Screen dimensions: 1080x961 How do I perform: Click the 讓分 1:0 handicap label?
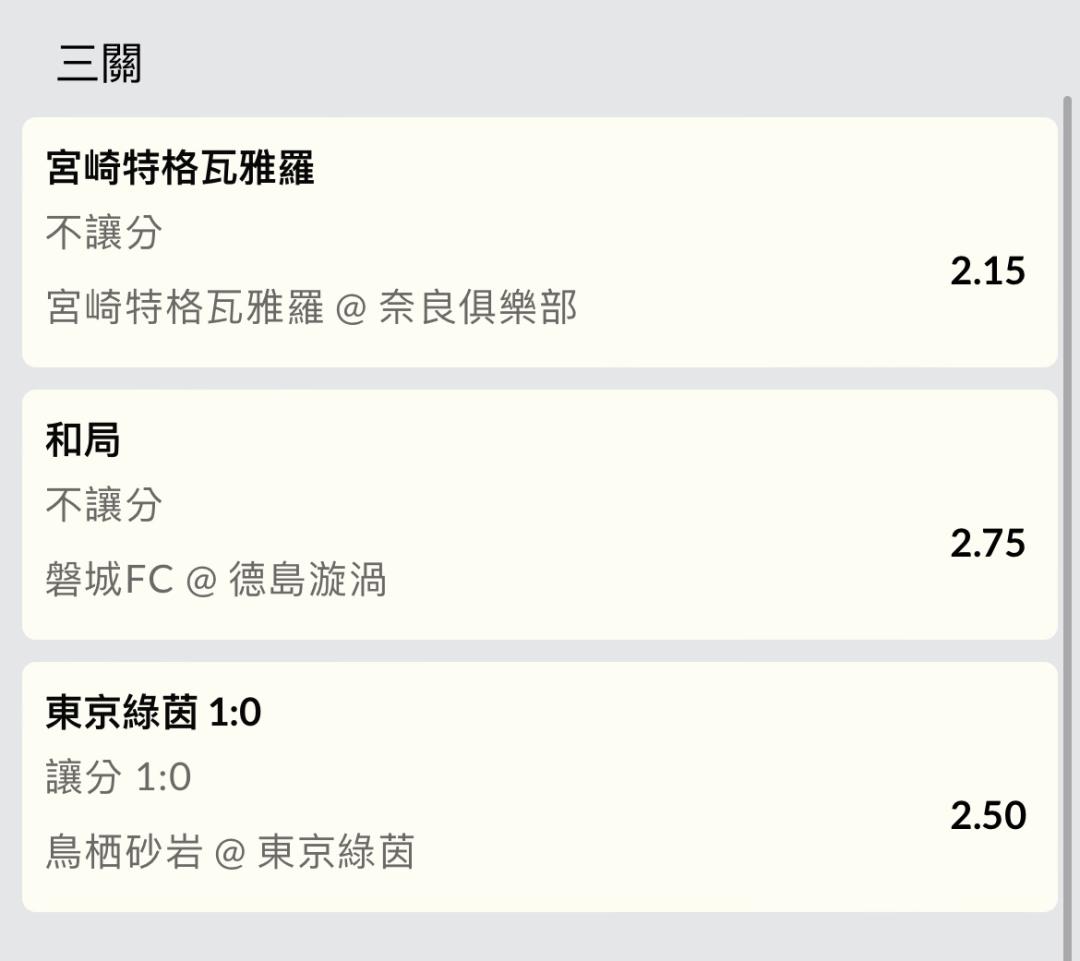pos(118,777)
